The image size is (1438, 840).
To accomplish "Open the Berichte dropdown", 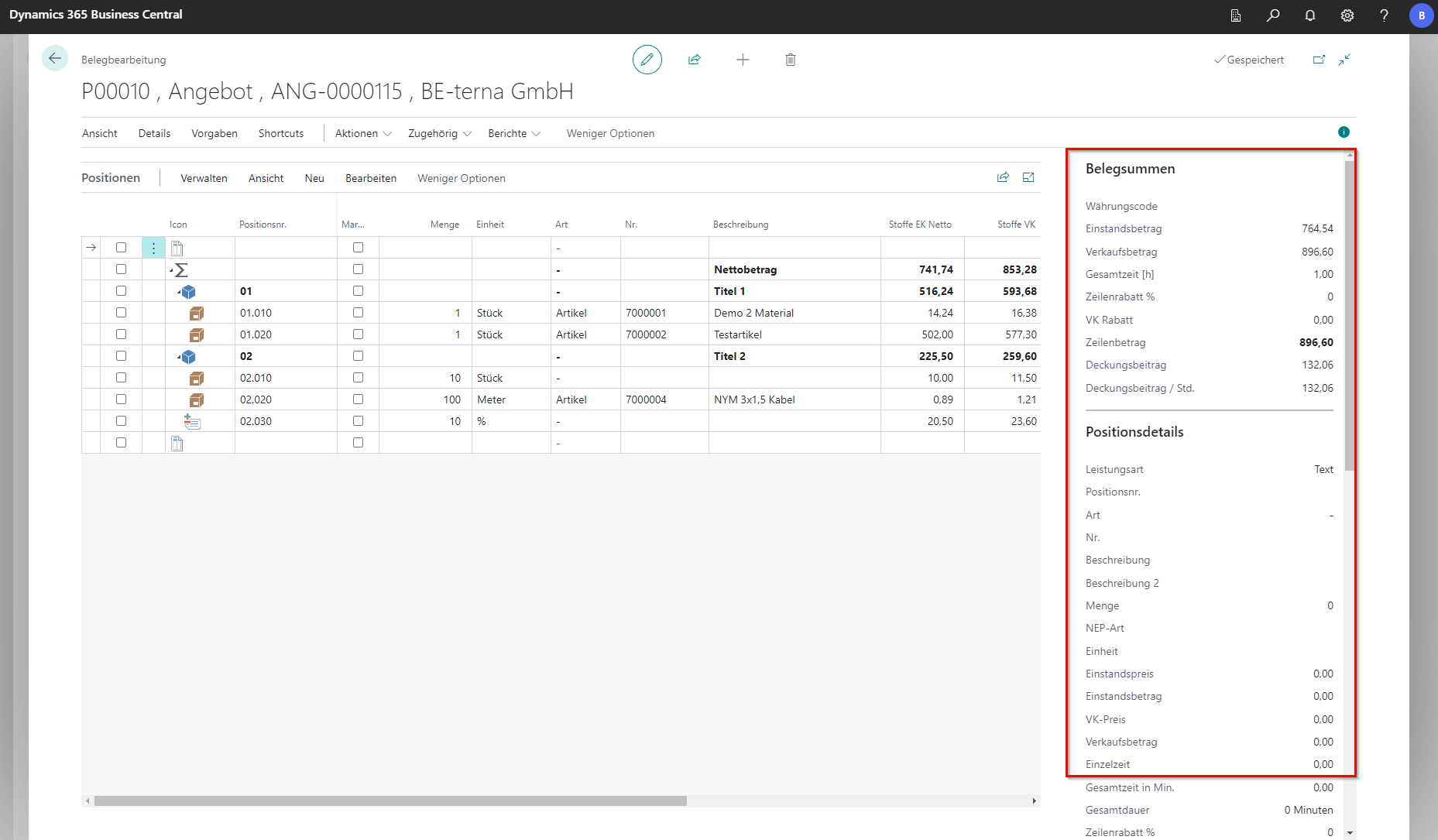I will 514,133.
